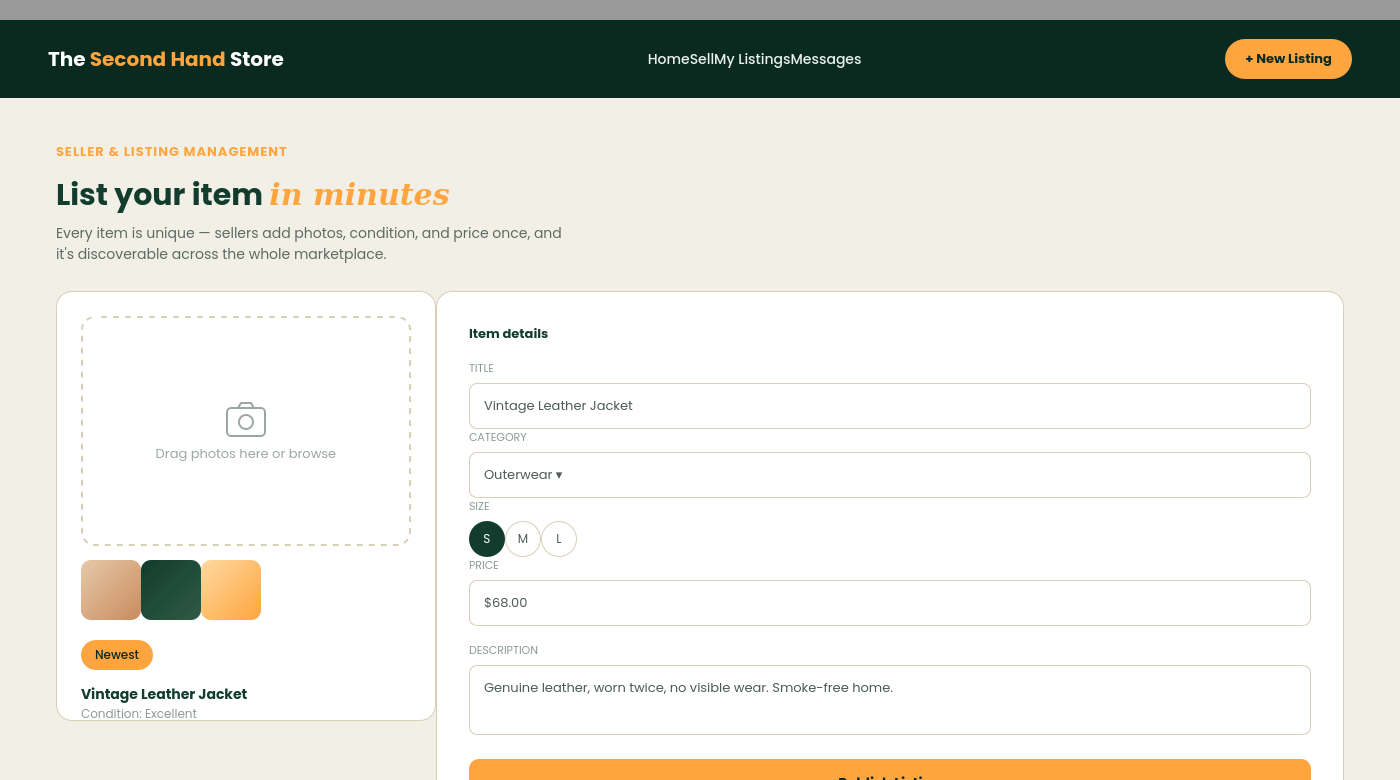
Task: Click The Second Hand Store logo
Action: point(166,59)
